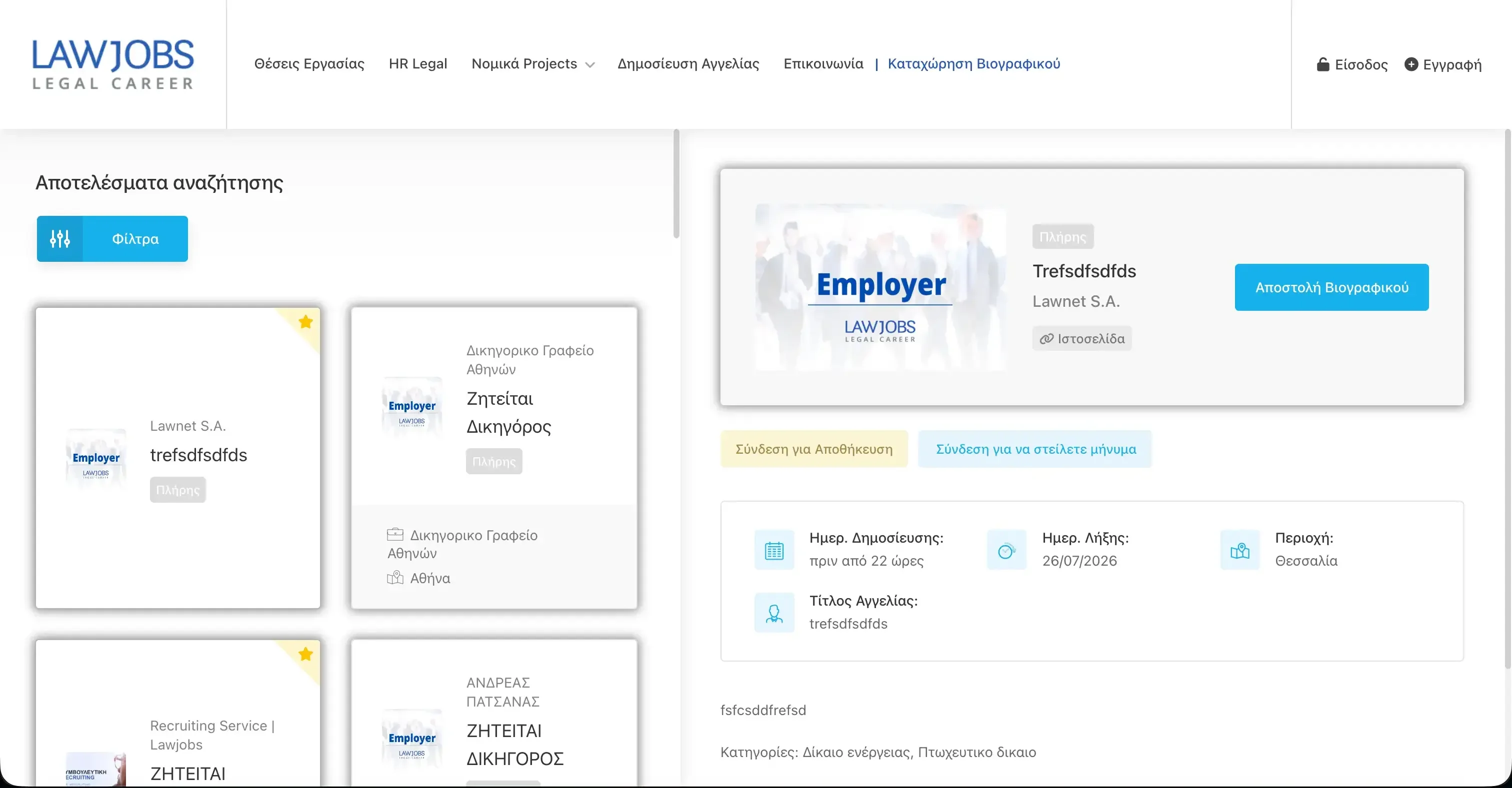Click briefcase icon on Ζητείται Δικηγόρος card

point(395,535)
